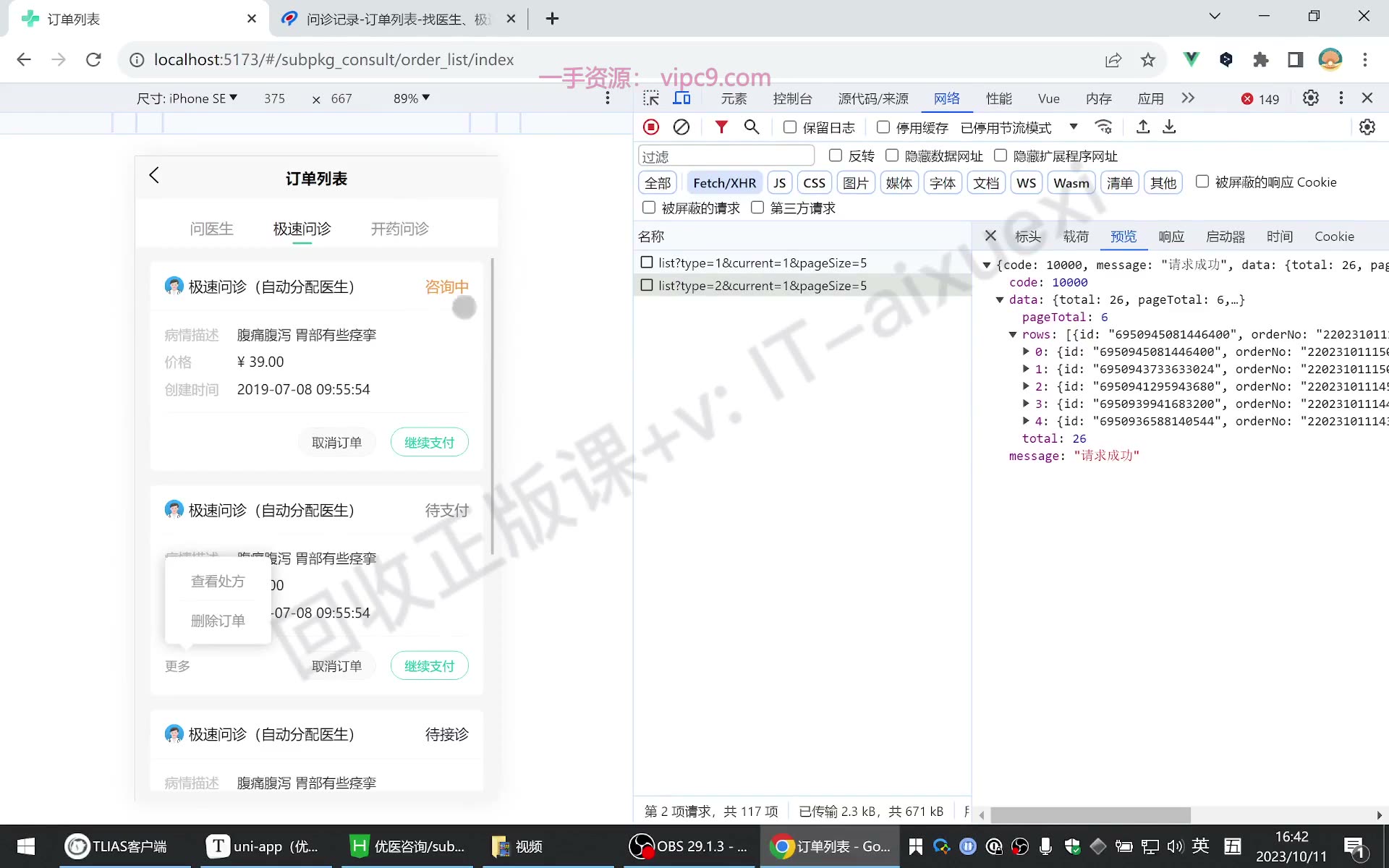Select the 开药问诊 tab
This screenshot has width=1389, height=868.
[399, 229]
